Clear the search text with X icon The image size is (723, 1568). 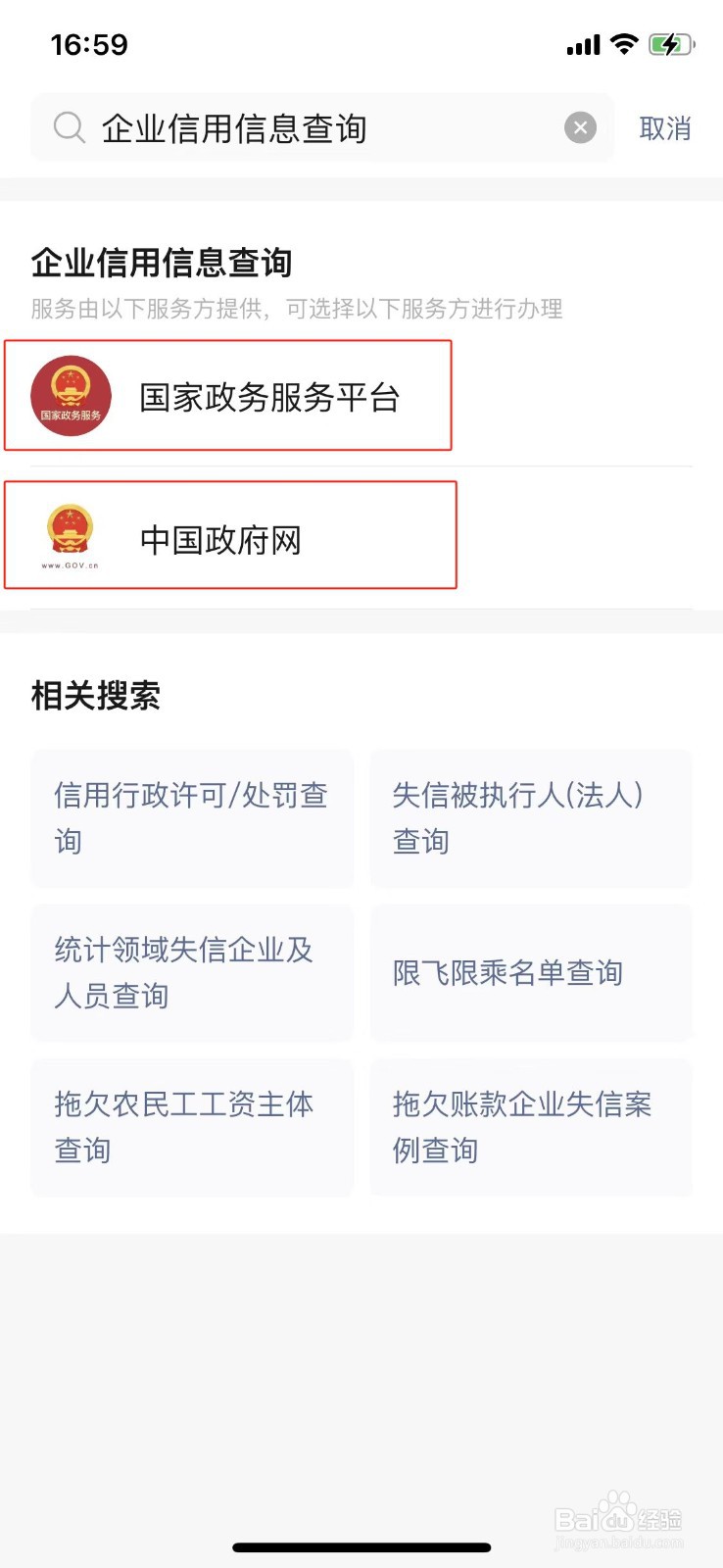(580, 127)
